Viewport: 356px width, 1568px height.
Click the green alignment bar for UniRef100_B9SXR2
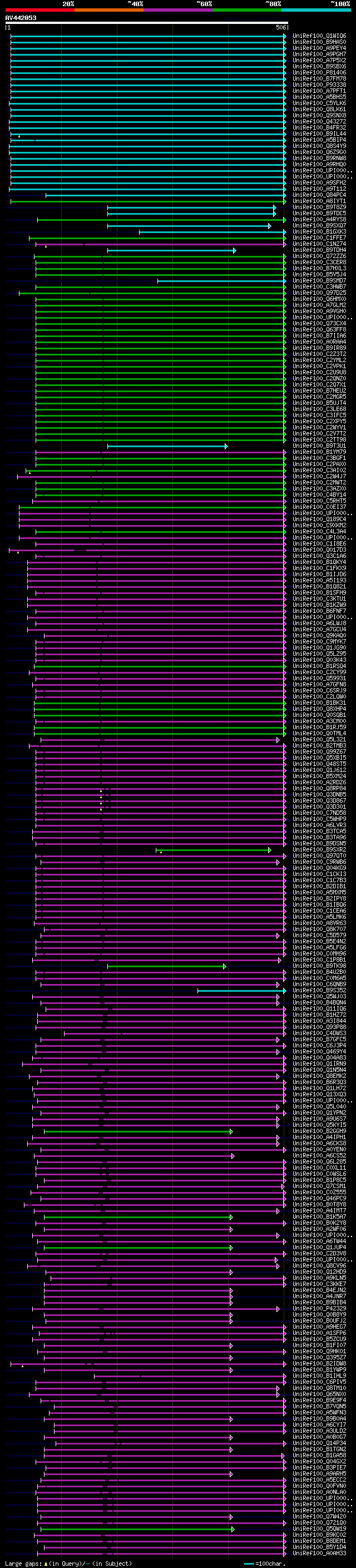click(x=214, y=850)
